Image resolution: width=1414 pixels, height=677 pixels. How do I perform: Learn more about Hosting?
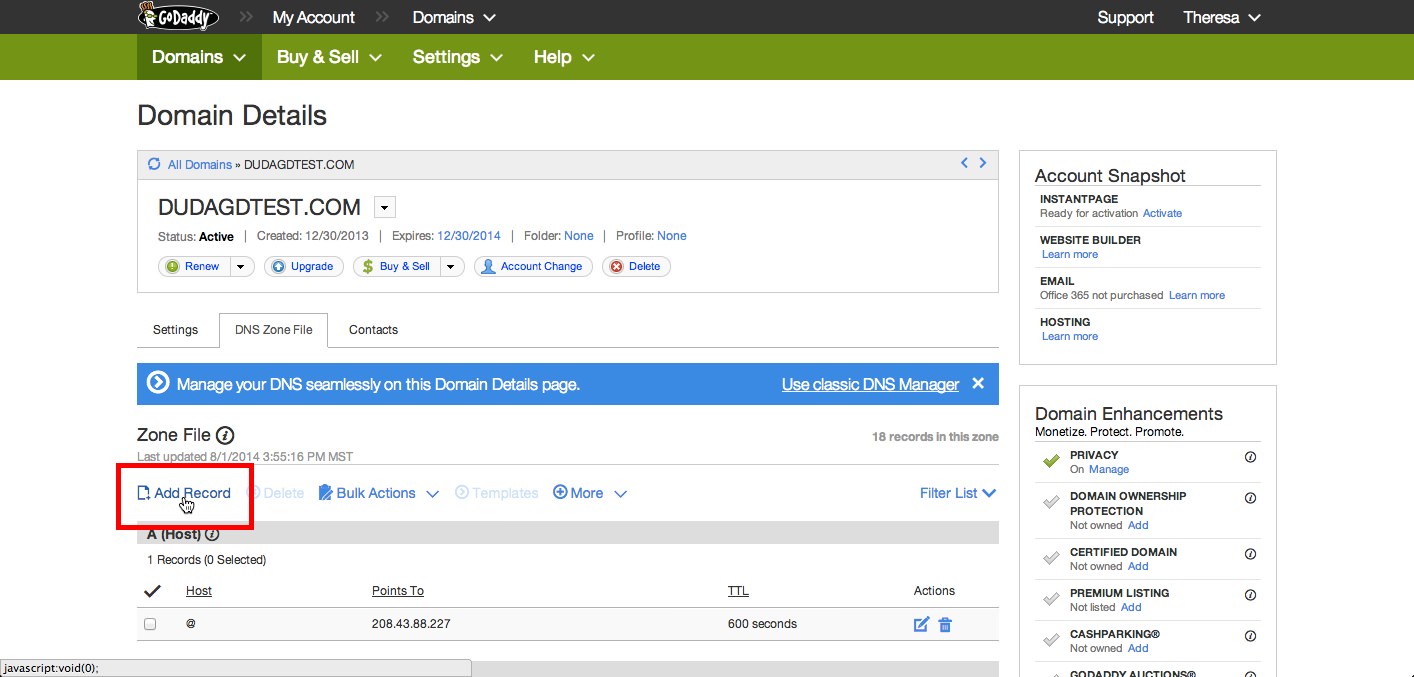tap(1070, 336)
